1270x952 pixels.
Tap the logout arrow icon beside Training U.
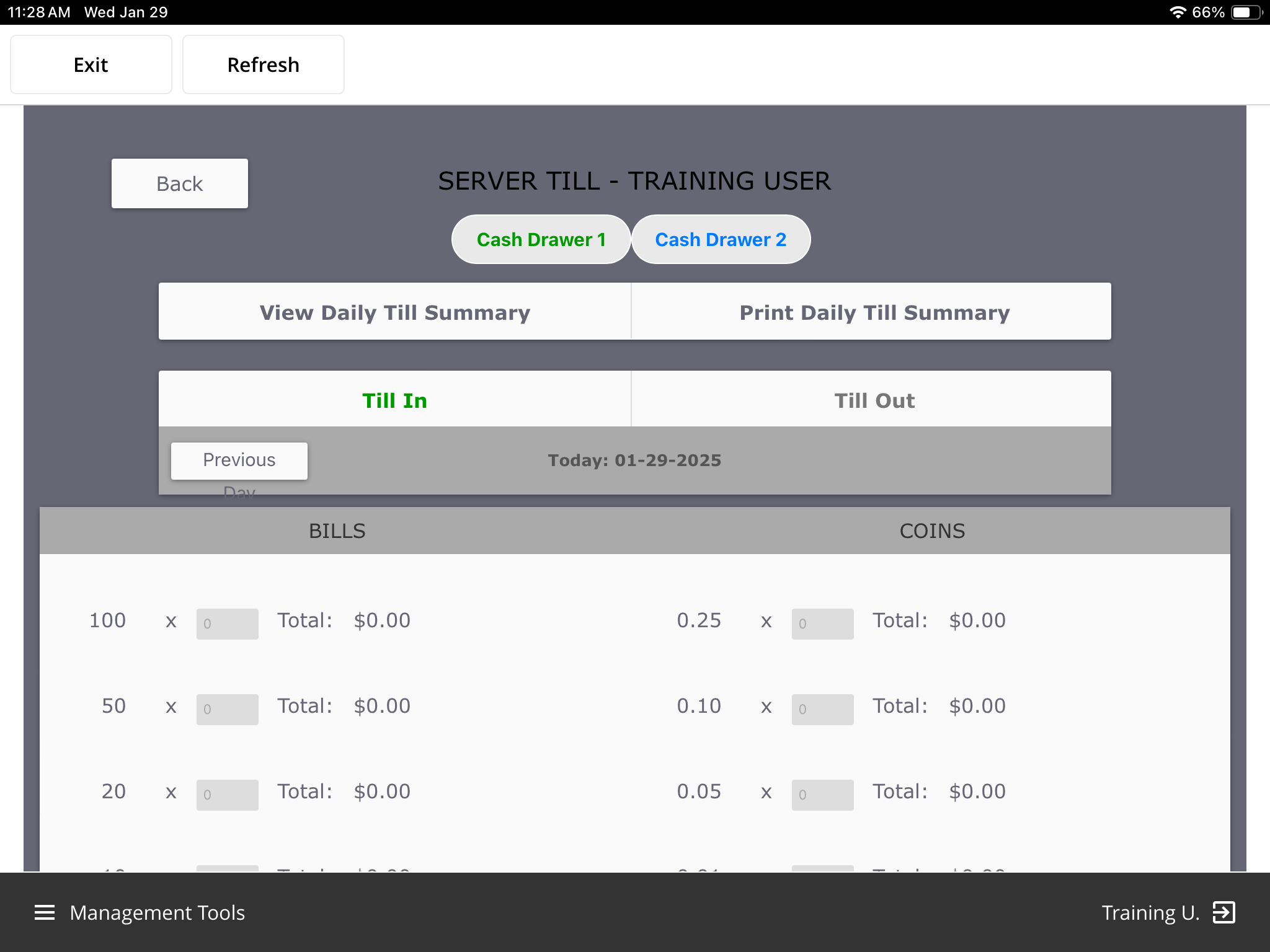(1224, 912)
